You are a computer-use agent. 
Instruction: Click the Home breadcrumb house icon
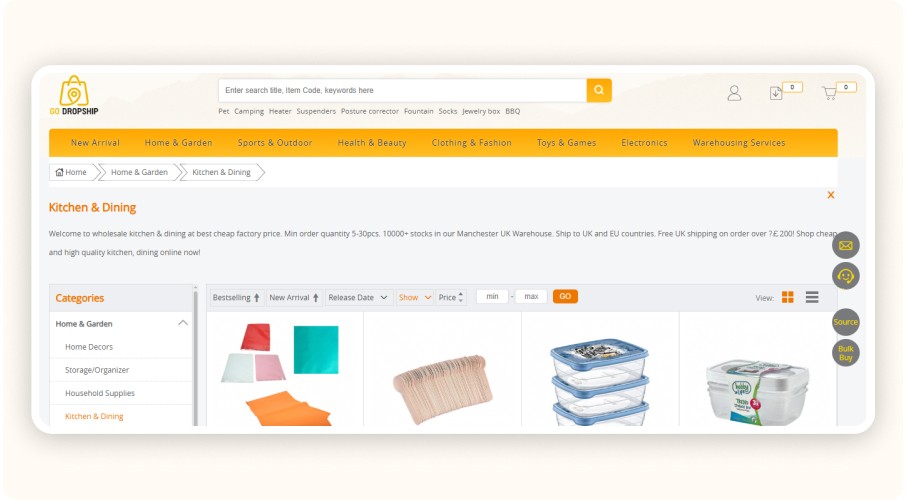point(59,172)
